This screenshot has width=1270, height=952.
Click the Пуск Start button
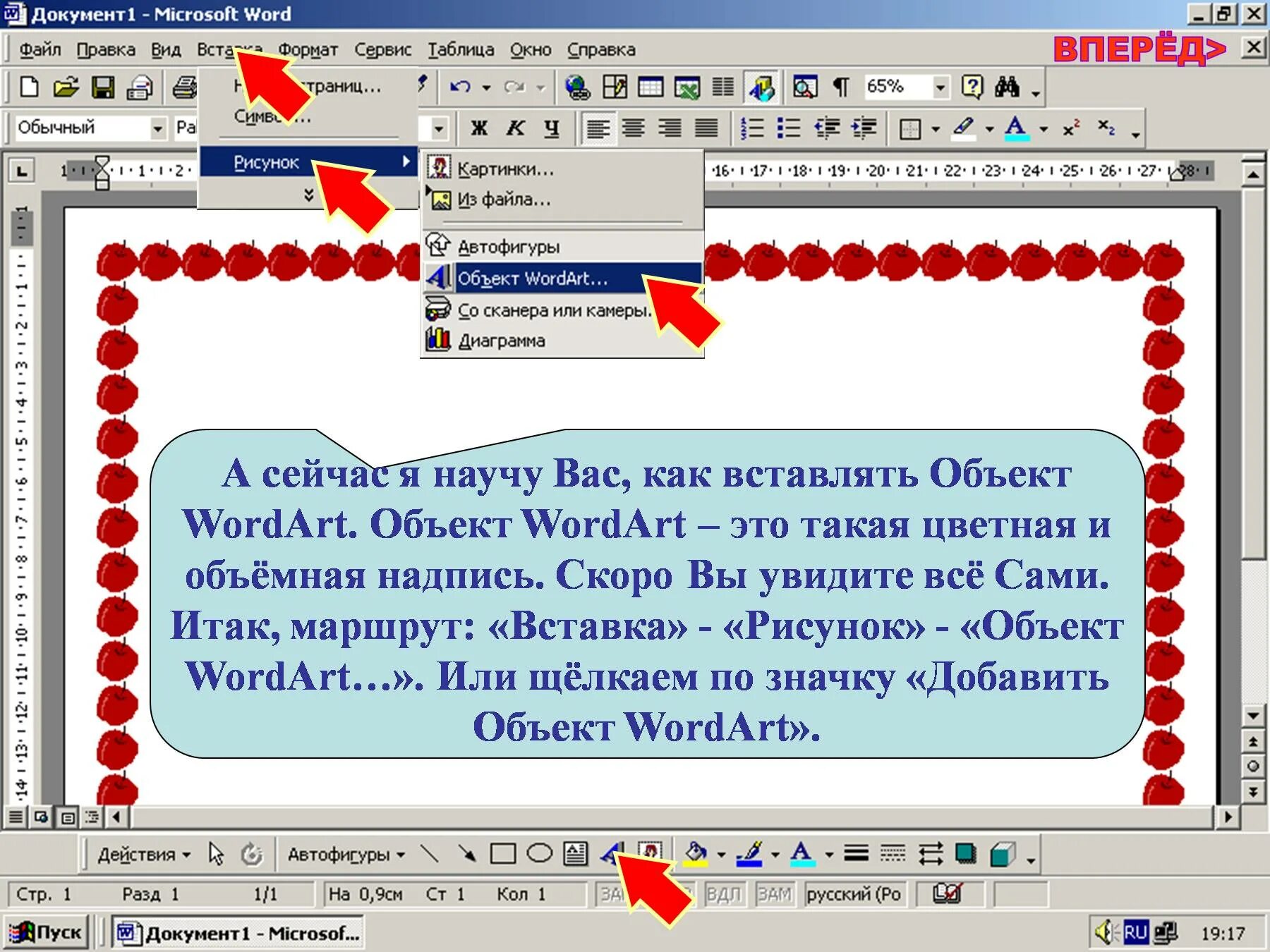point(47,933)
